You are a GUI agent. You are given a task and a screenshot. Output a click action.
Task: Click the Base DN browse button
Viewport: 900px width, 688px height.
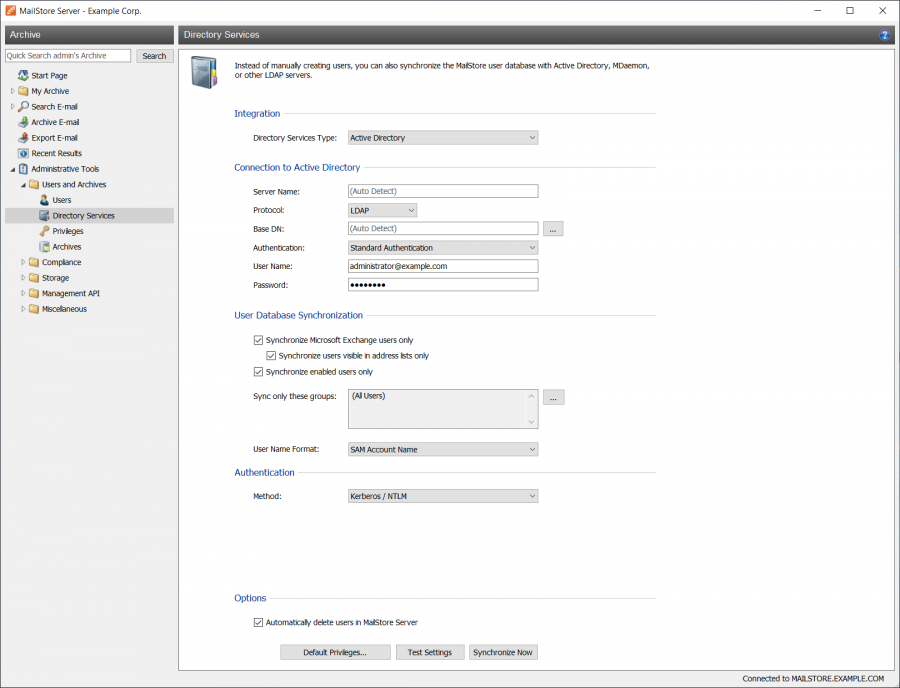pos(553,228)
